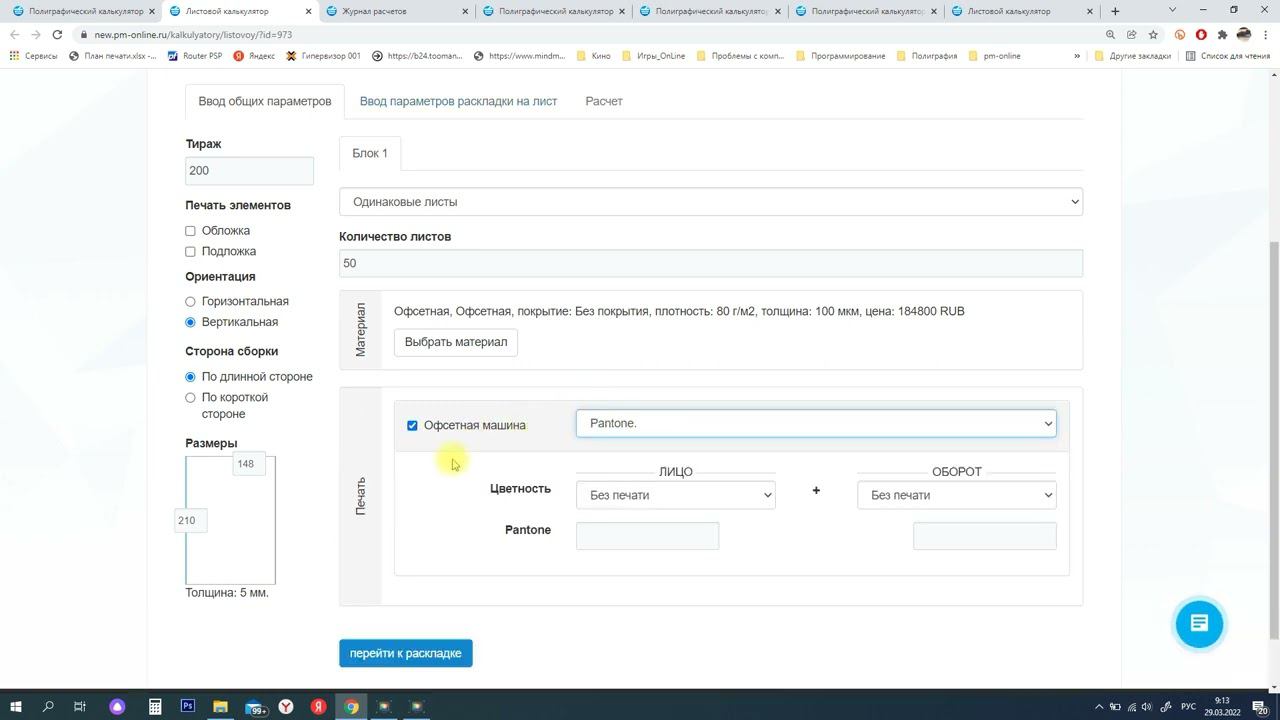Screen dimensions: 1280x720
Task: Open the Extensions puzzle icon
Action: tap(1222, 35)
